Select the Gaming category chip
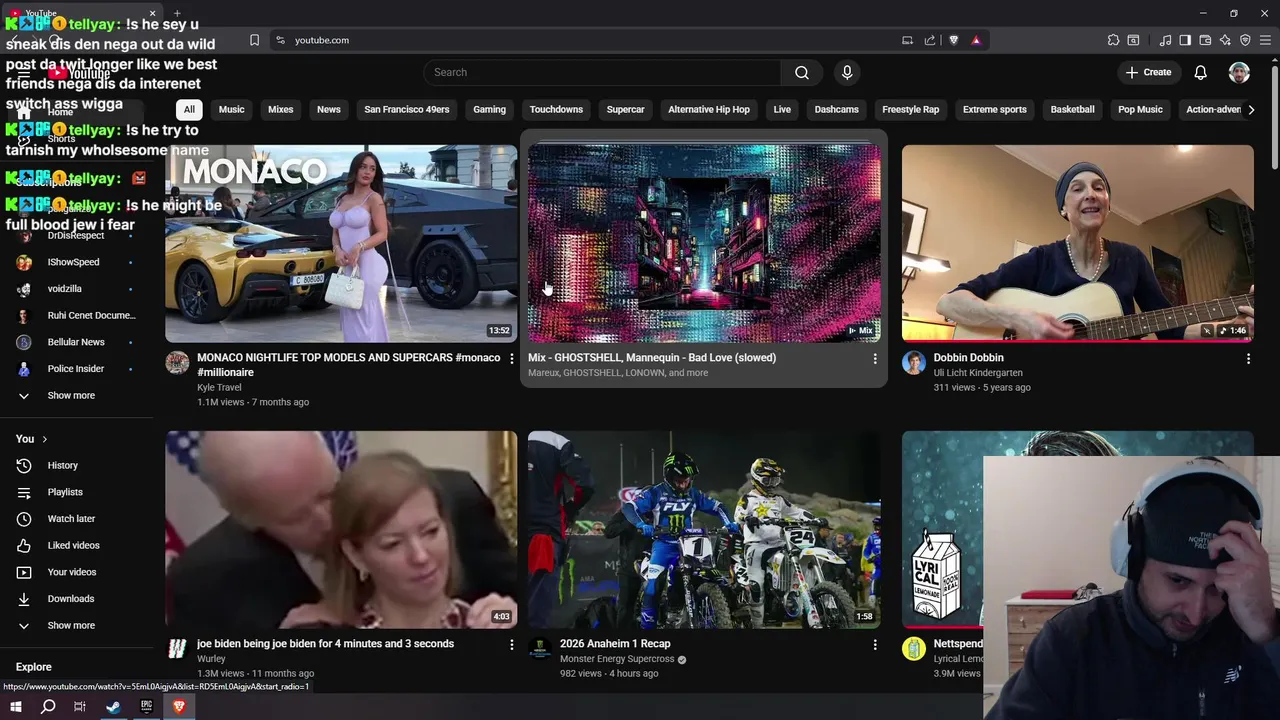 (x=489, y=109)
